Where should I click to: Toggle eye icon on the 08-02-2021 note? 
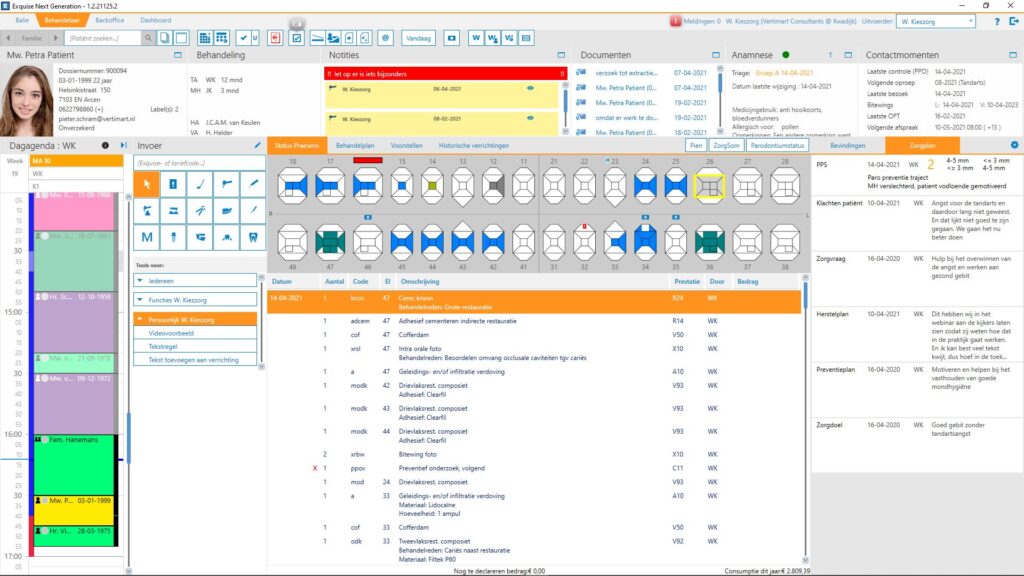click(x=530, y=118)
